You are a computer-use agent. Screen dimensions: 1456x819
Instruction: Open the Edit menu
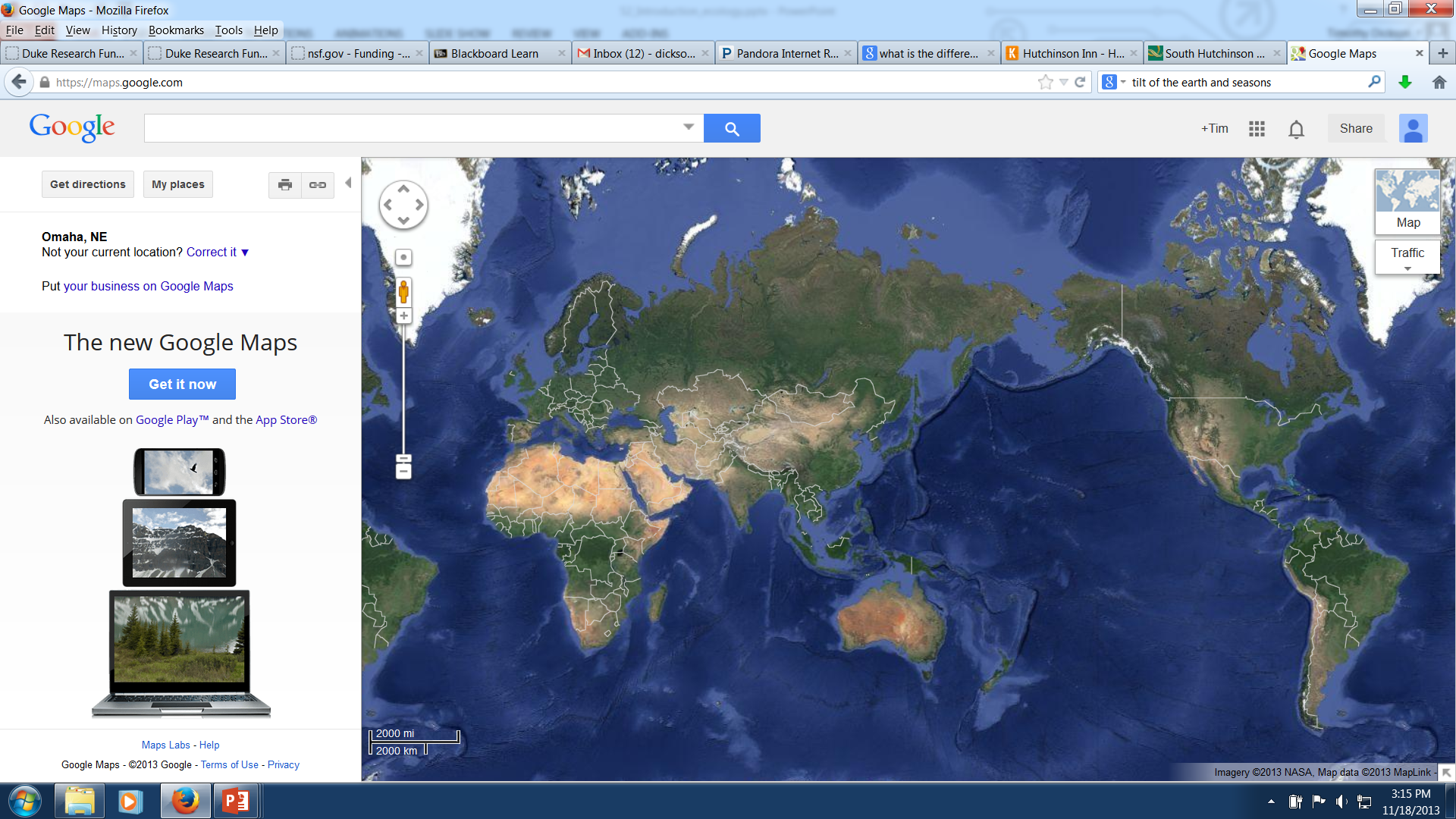[45, 30]
